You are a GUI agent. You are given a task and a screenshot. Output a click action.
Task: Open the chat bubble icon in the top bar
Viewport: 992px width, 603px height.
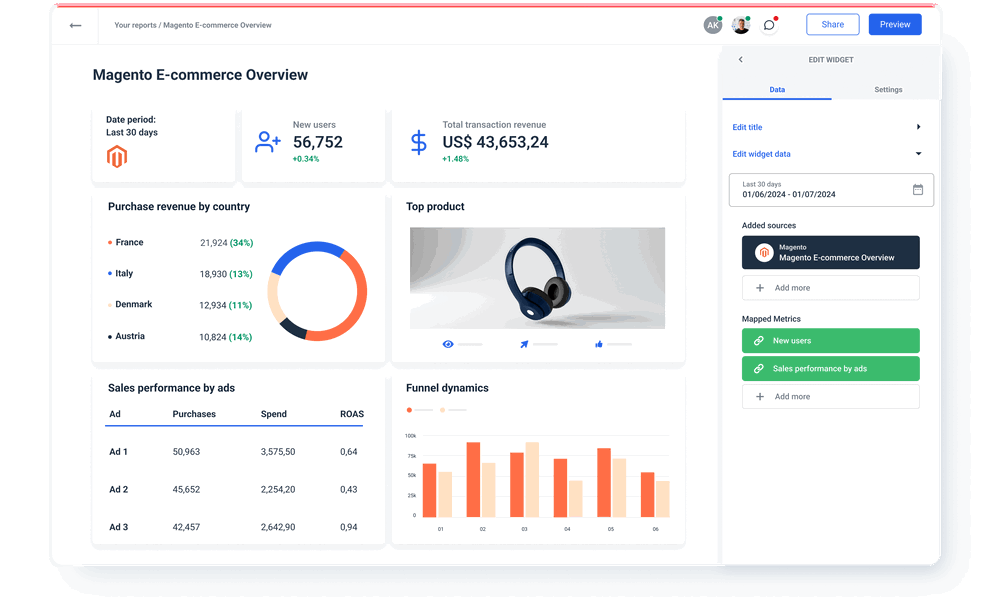[x=769, y=24]
